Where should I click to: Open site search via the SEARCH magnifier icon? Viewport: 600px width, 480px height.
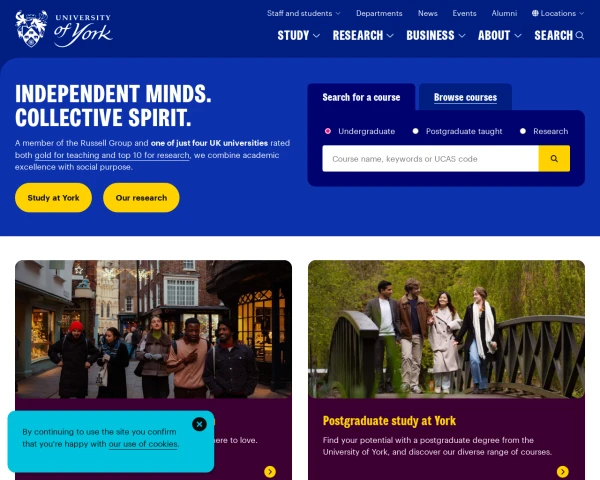point(580,36)
